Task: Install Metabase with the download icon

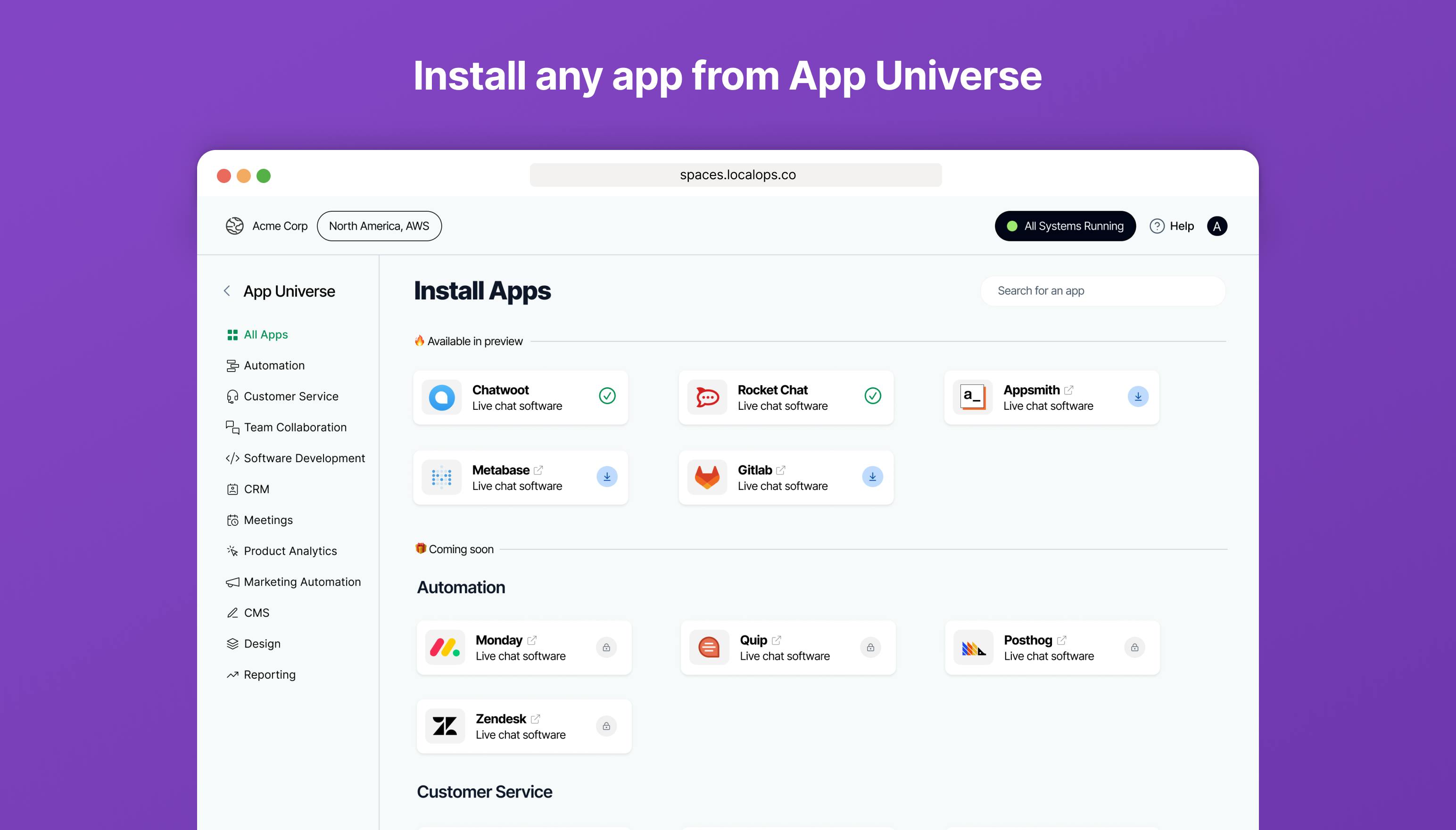Action: [x=607, y=477]
